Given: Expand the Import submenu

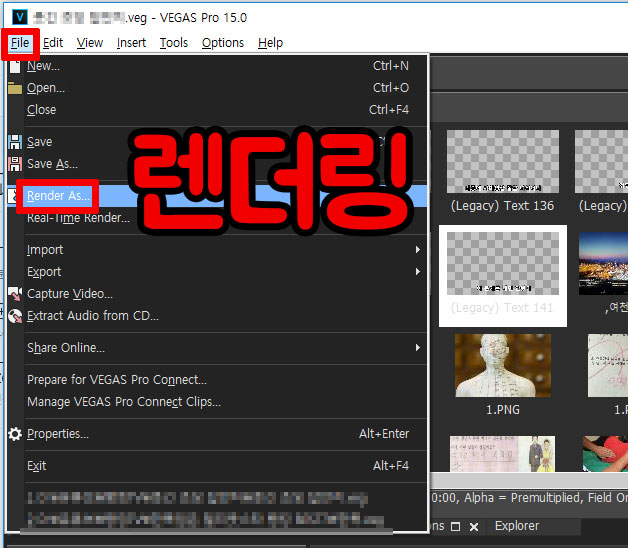Looking at the screenshot, I should click(x=217, y=250).
